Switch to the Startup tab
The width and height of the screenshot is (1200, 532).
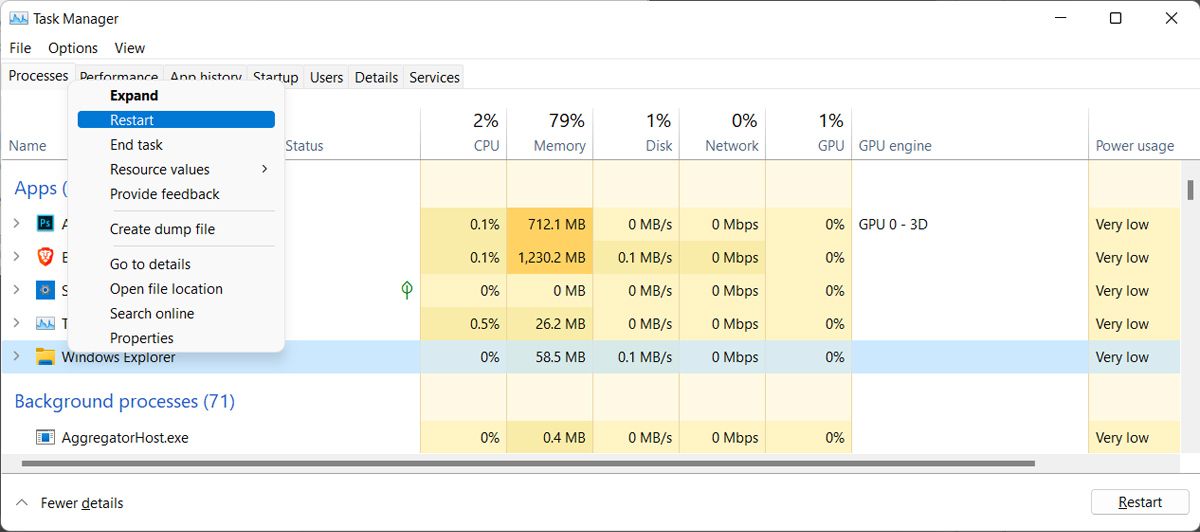[275, 77]
